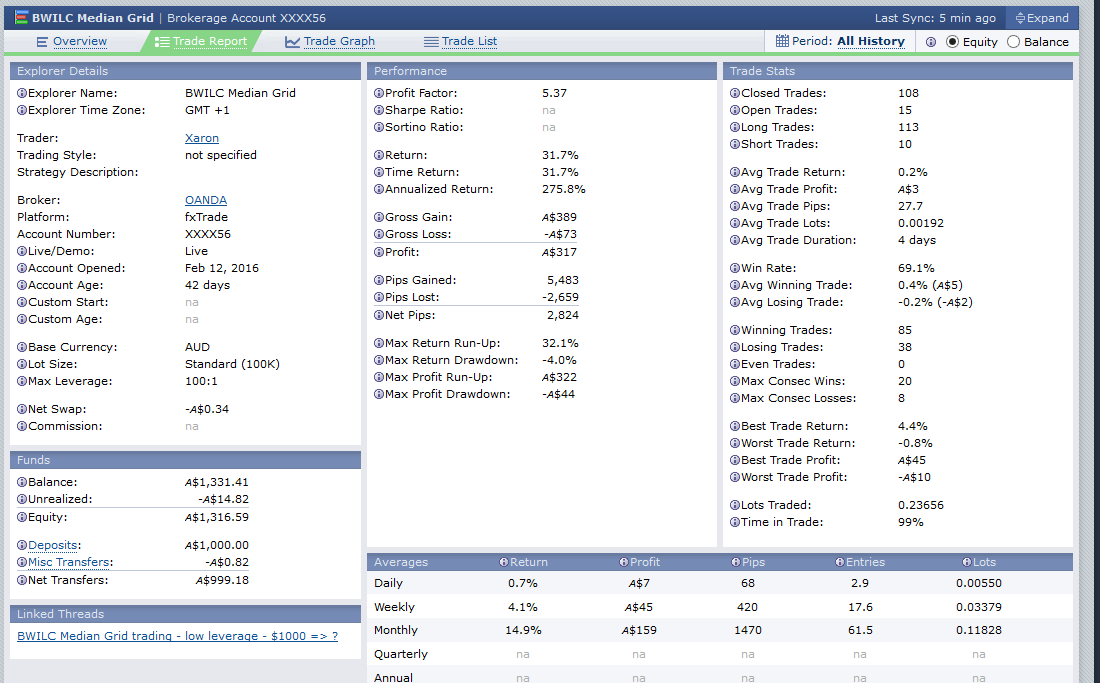This screenshot has width=1100, height=683.
Task: Open the Deposits link in Funds
Action: pyautogui.click(x=54, y=545)
